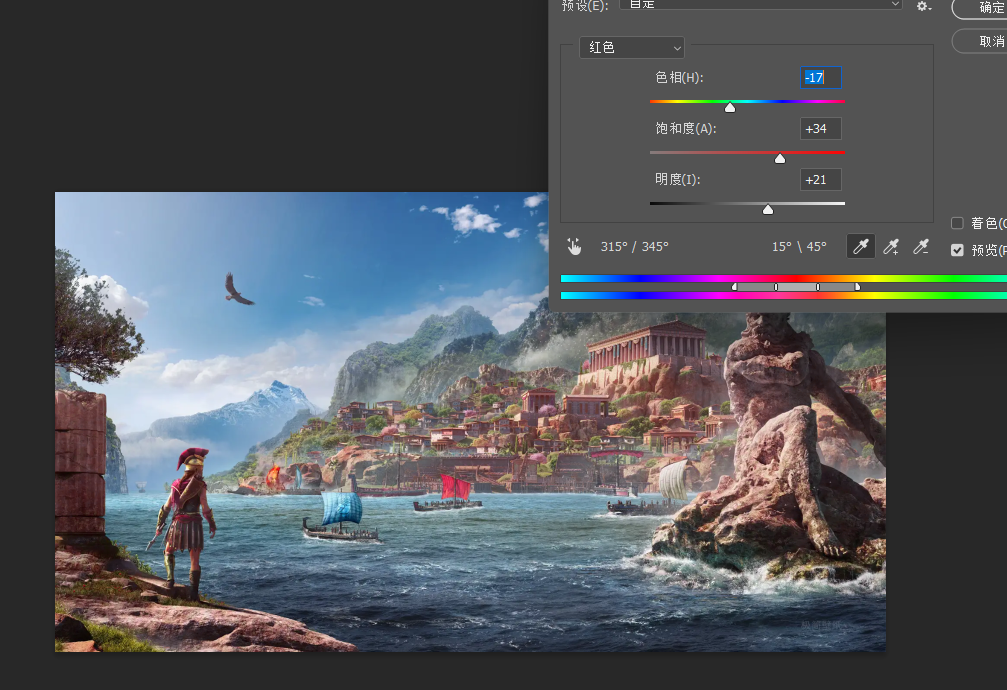This screenshot has height=690, width=1007.
Task: Click the leftmost color range marker
Action: click(735, 287)
